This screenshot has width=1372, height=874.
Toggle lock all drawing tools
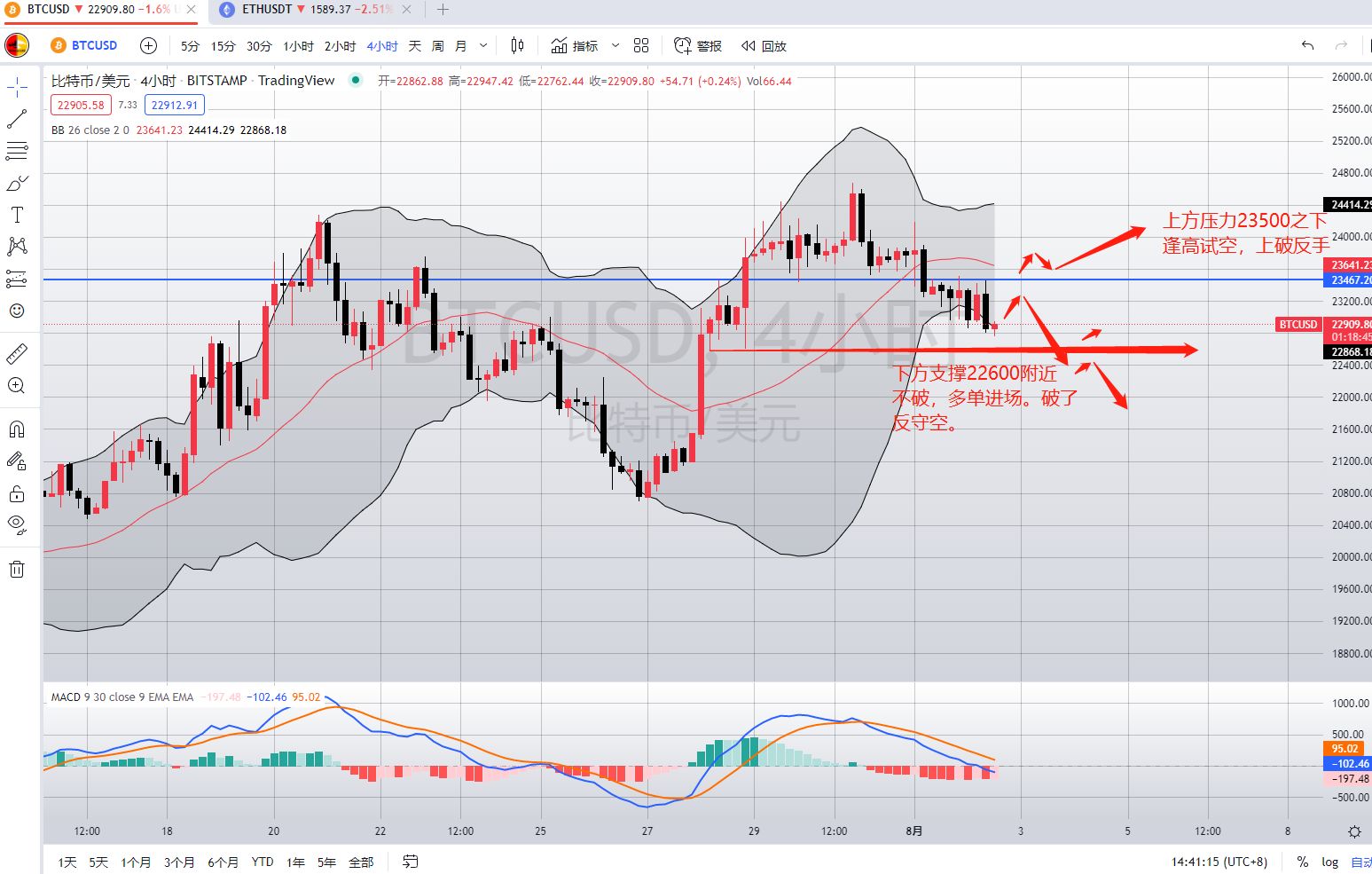pyautogui.click(x=17, y=493)
